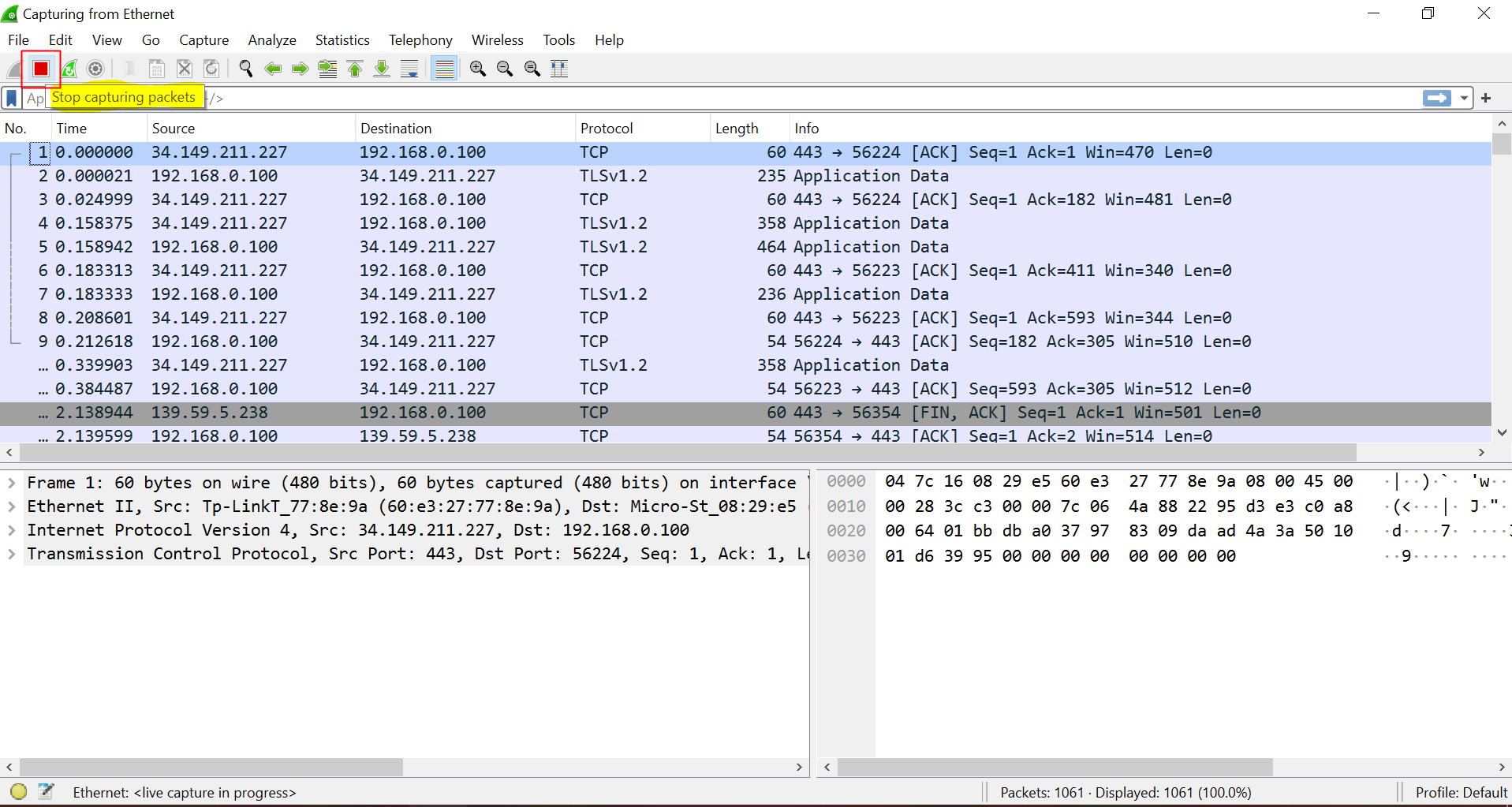Toggle auto-scroll during live capture
1512x807 pixels.
(x=409, y=69)
